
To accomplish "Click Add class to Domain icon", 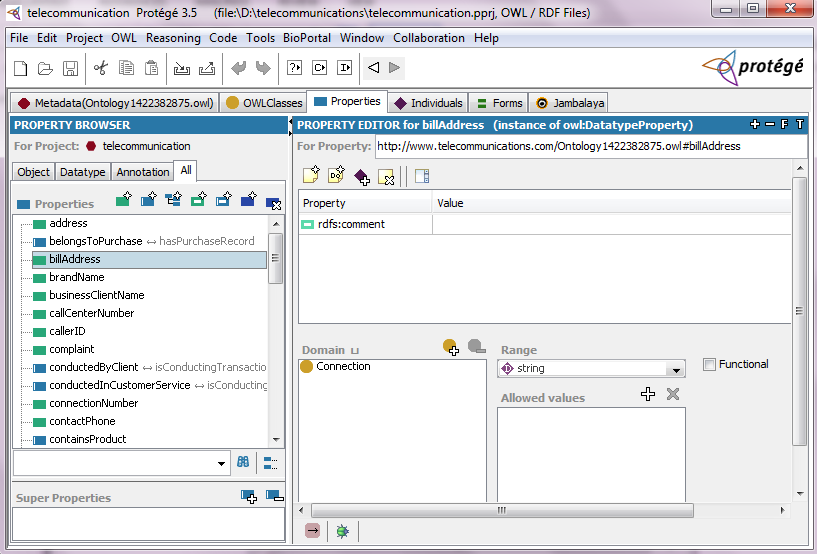I will pos(451,347).
